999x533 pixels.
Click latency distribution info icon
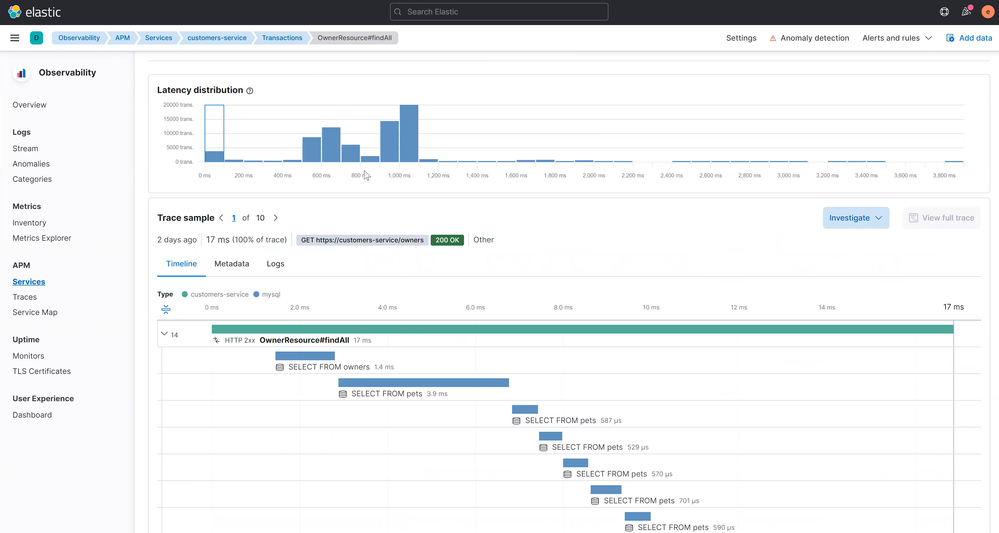[x=250, y=90]
